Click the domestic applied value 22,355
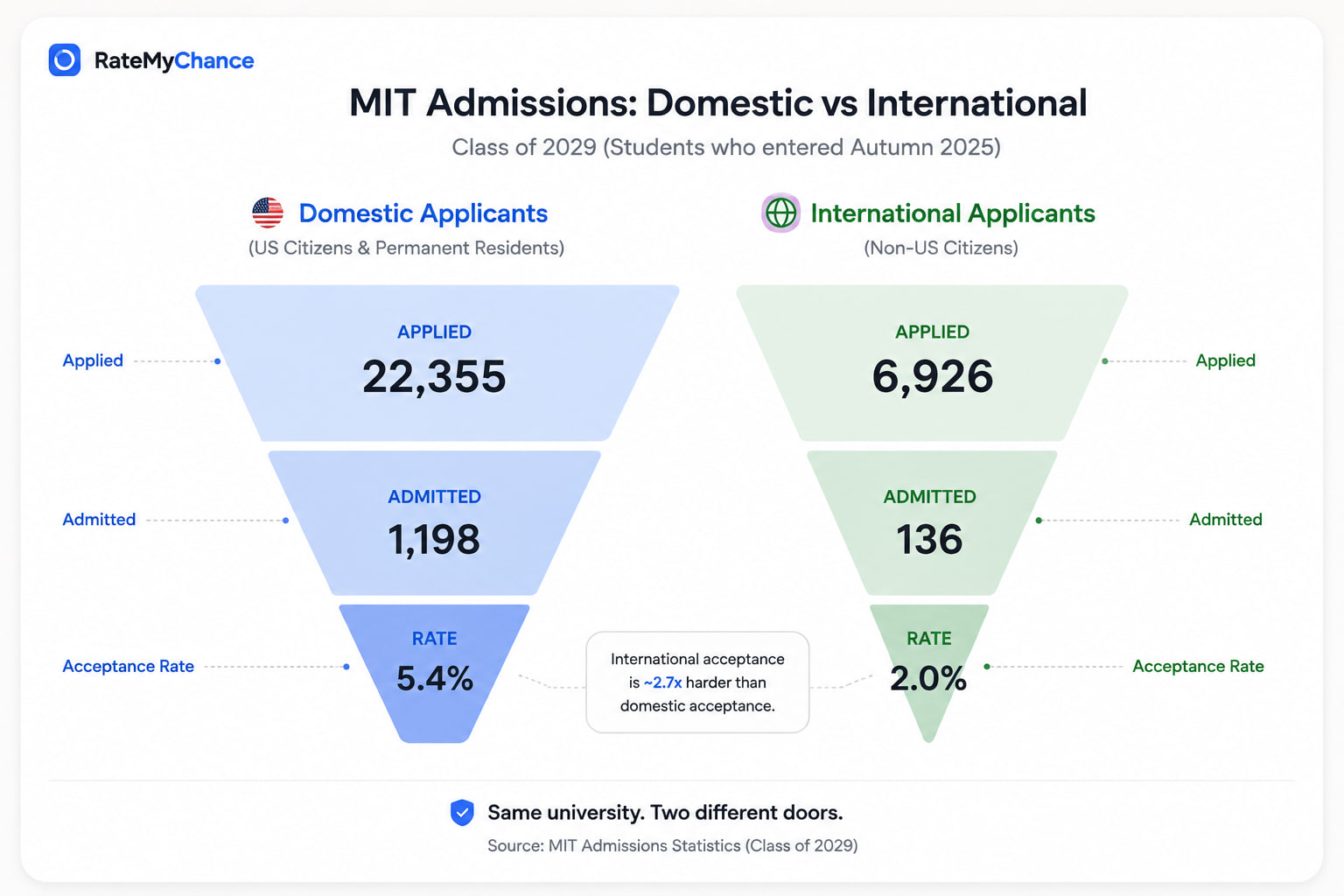 pos(434,377)
